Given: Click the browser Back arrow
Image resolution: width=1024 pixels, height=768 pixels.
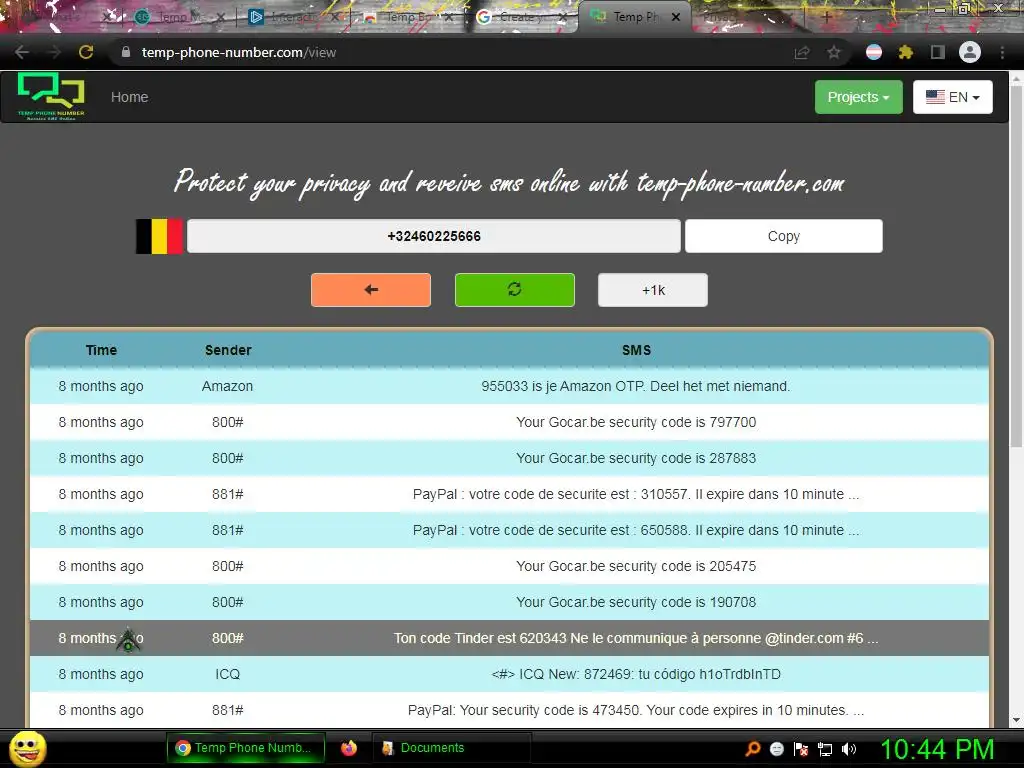Looking at the screenshot, I should pos(22,52).
